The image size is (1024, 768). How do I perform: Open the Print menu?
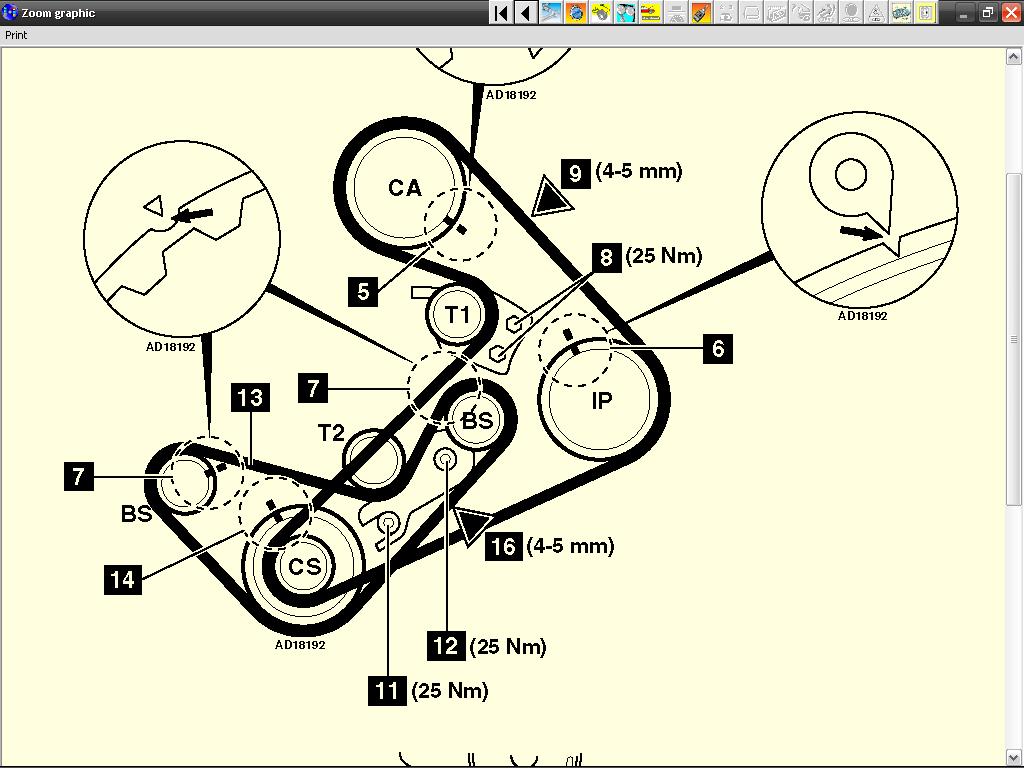[16, 35]
